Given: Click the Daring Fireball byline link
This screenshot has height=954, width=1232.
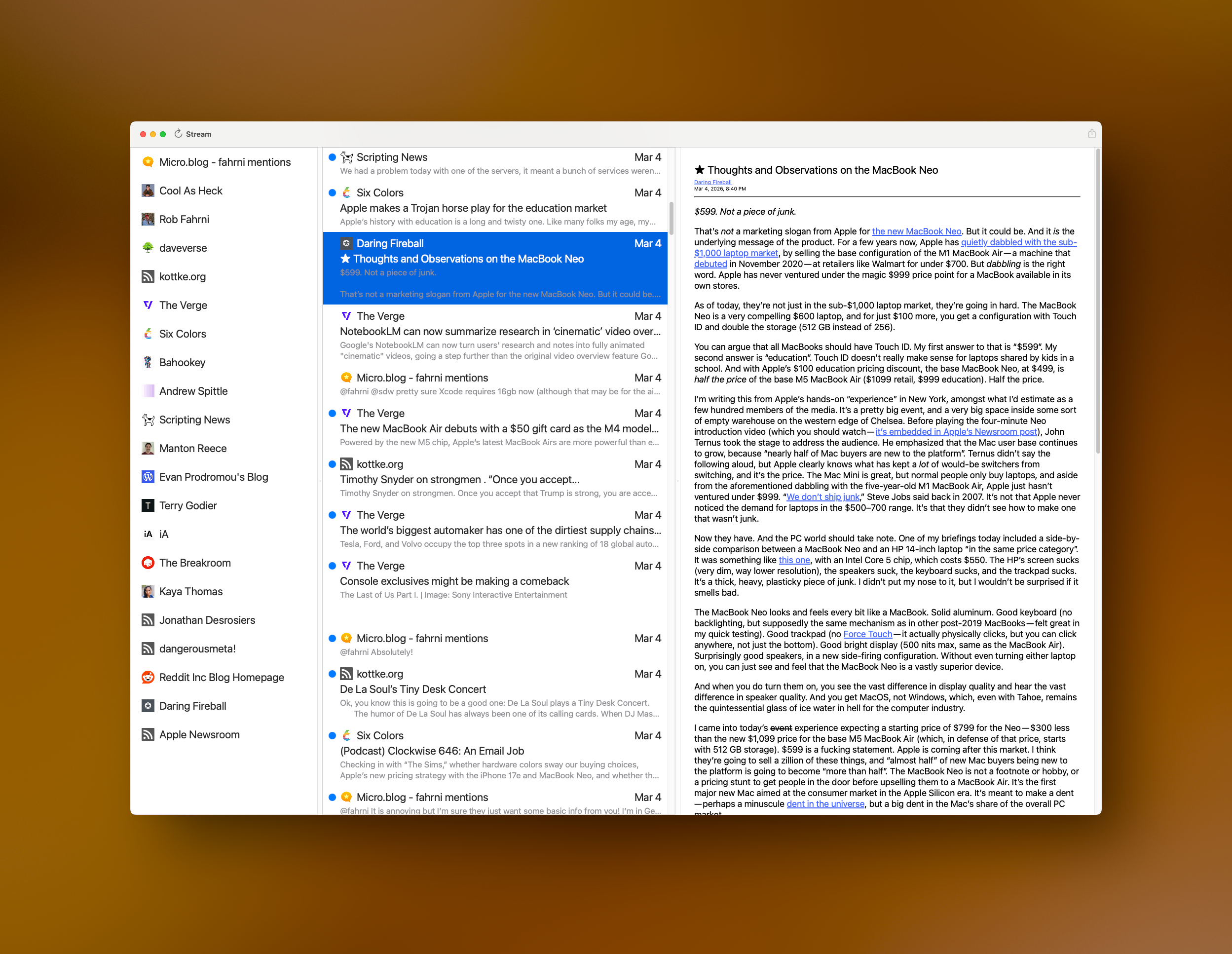Looking at the screenshot, I should (x=711, y=182).
